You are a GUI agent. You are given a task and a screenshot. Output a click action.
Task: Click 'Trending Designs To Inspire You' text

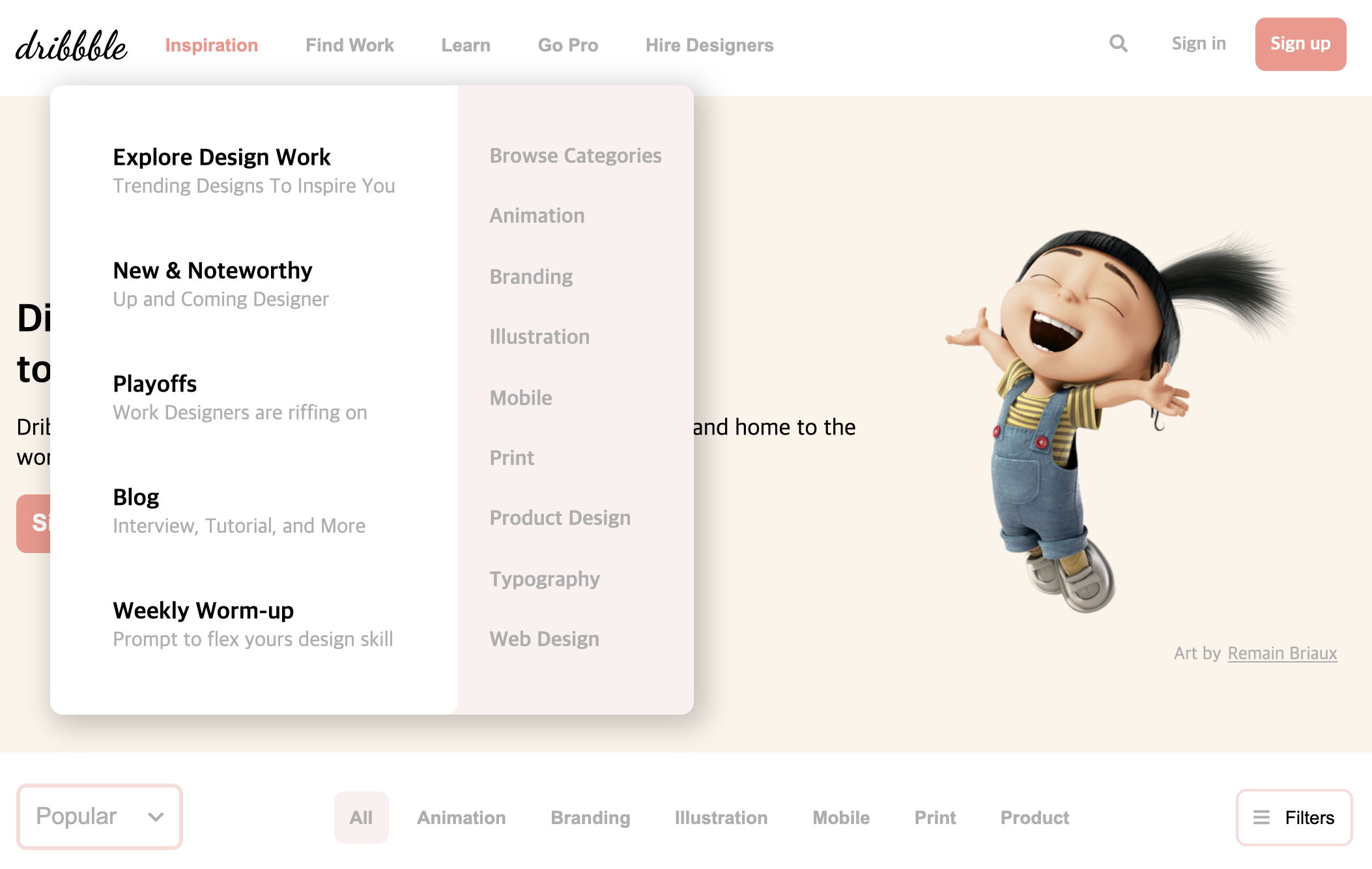(x=254, y=186)
